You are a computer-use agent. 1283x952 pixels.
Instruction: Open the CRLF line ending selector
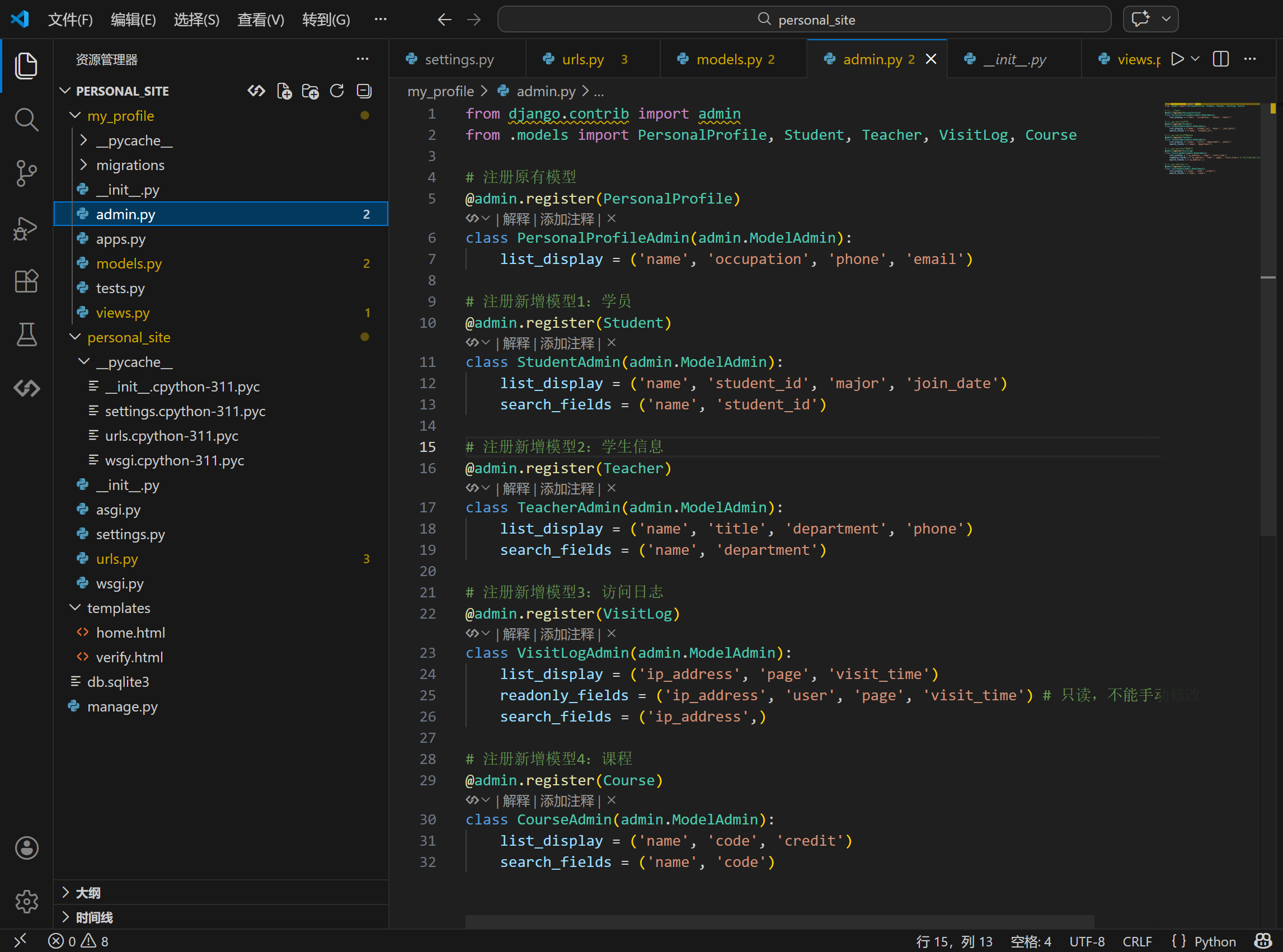click(1136, 941)
